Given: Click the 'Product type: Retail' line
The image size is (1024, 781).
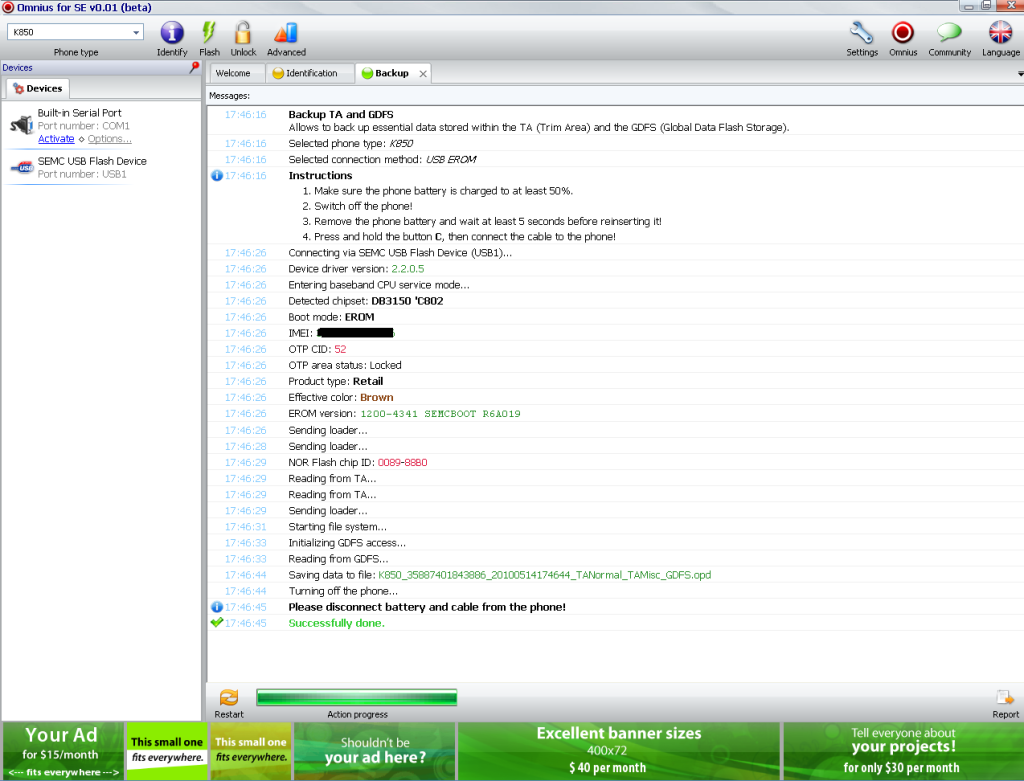Looking at the screenshot, I should point(336,381).
